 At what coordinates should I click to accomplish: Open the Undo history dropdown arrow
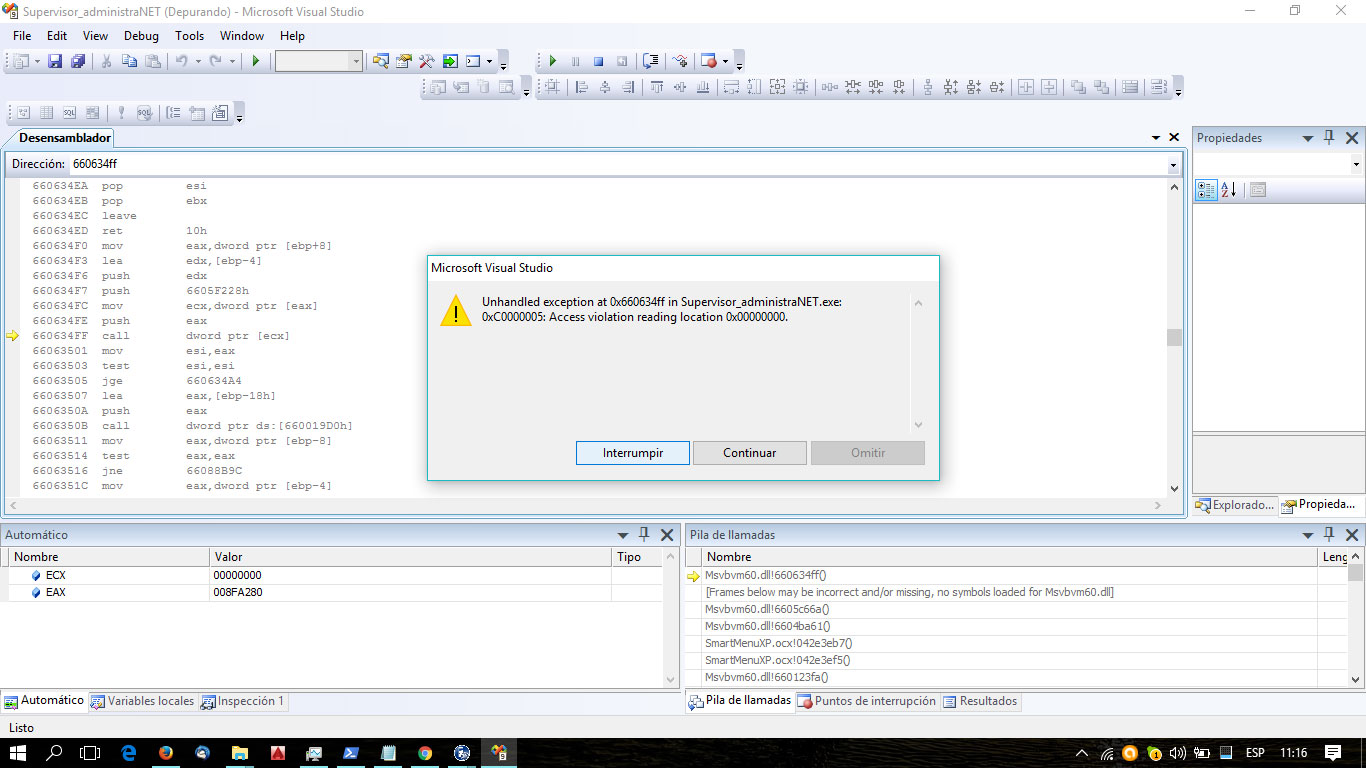click(198, 61)
